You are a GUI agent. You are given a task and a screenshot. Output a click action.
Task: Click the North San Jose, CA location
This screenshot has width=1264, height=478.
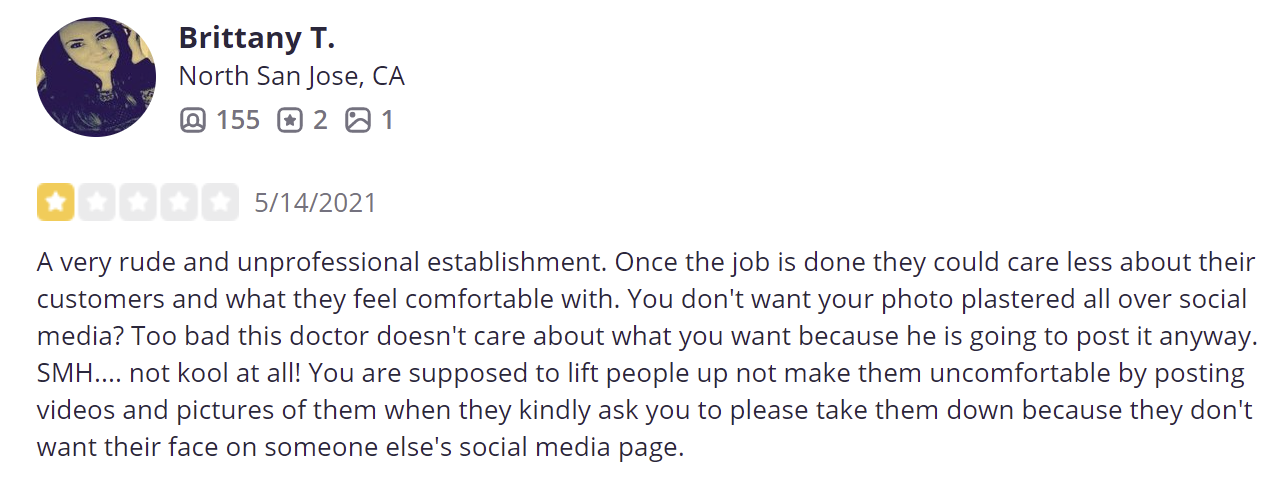[291, 77]
